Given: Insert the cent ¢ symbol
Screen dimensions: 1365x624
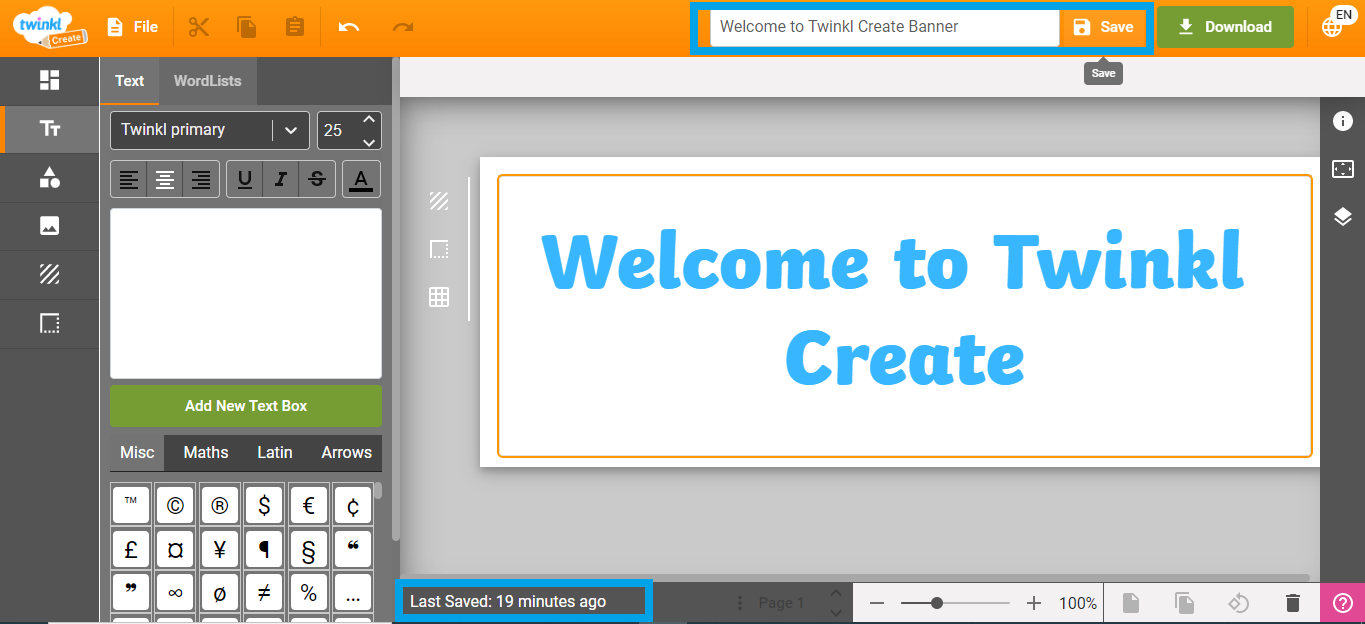Looking at the screenshot, I should tap(353, 504).
